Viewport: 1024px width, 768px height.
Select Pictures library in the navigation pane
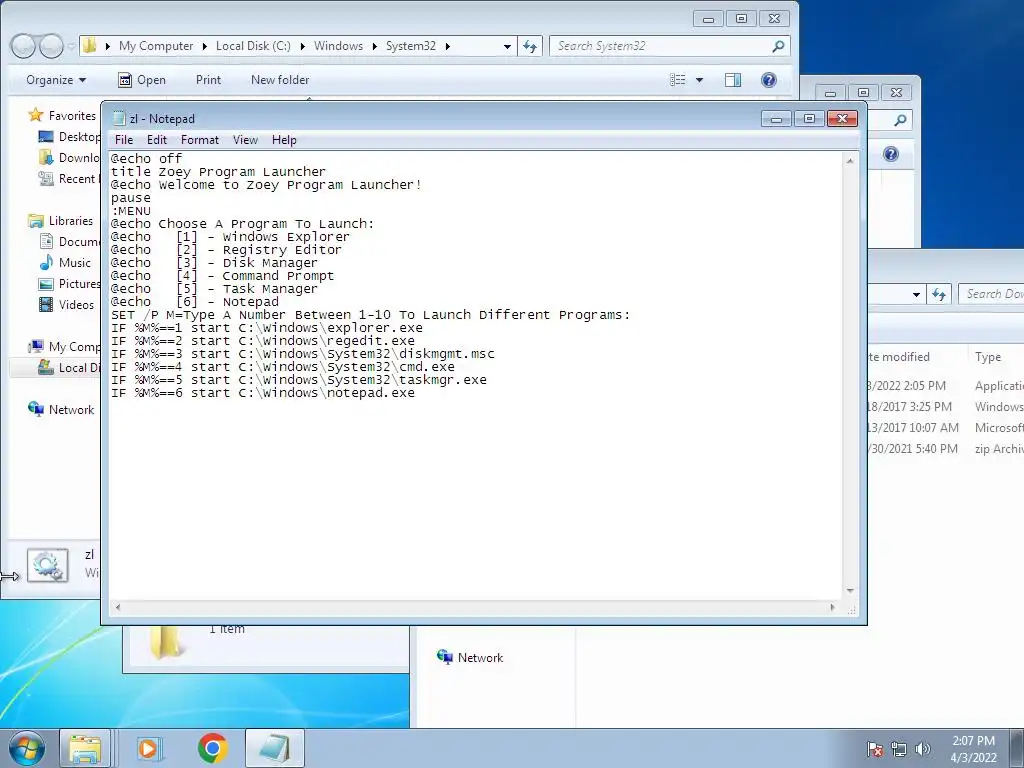(x=69, y=283)
